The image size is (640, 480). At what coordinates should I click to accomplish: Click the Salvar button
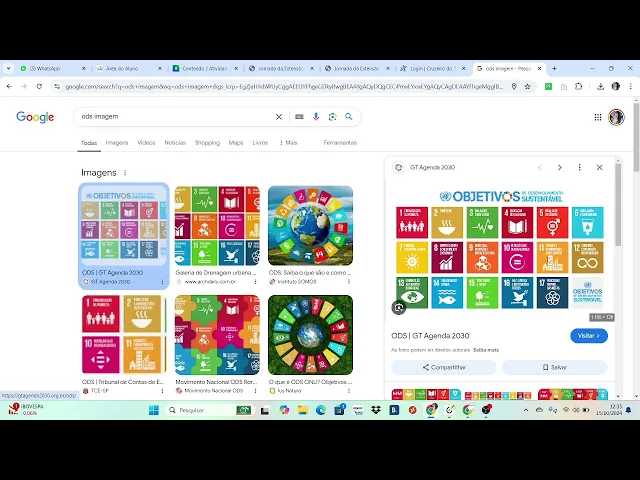[555, 367]
